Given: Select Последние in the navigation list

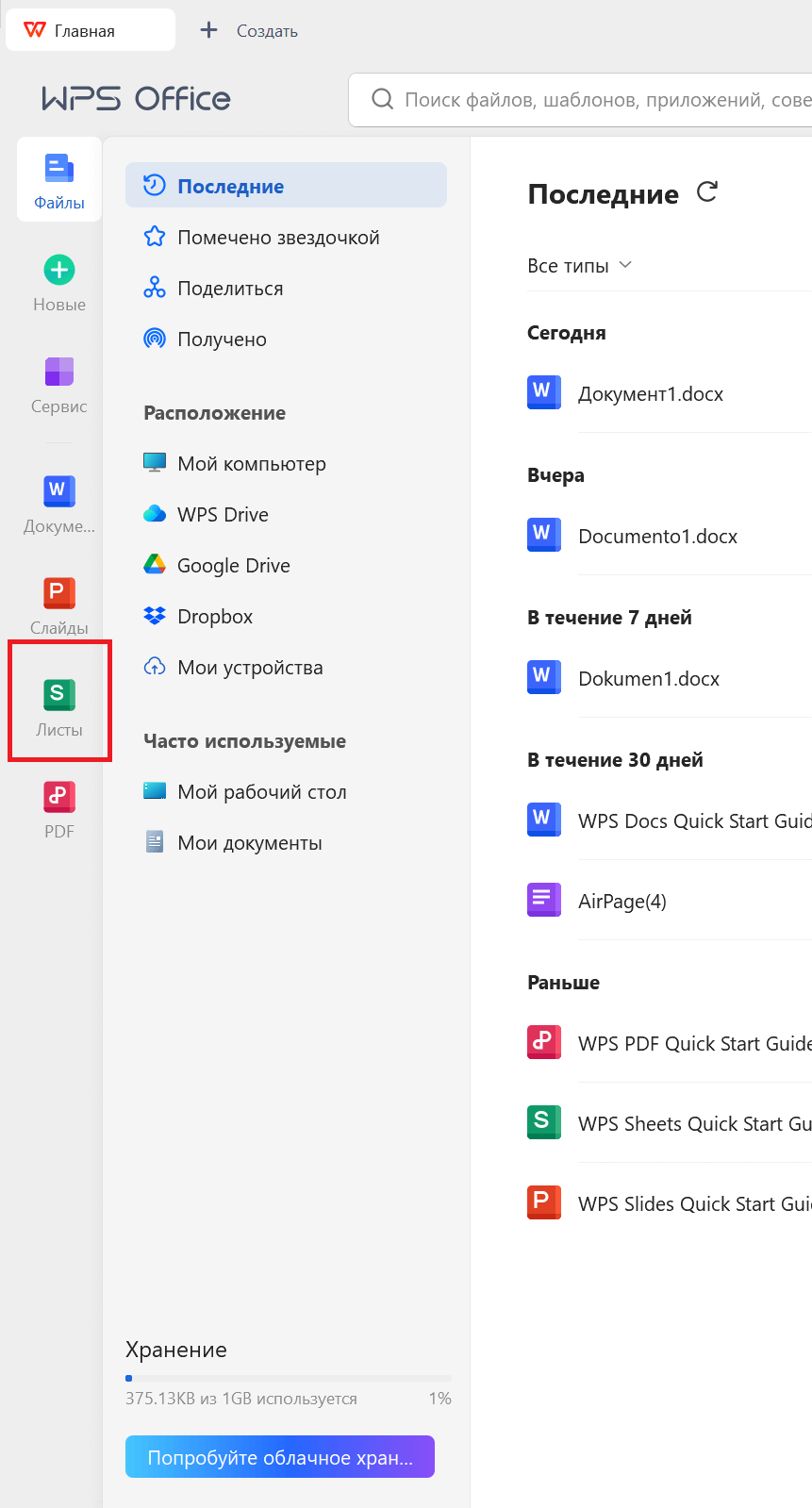Looking at the screenshot, I should (286, 186).
